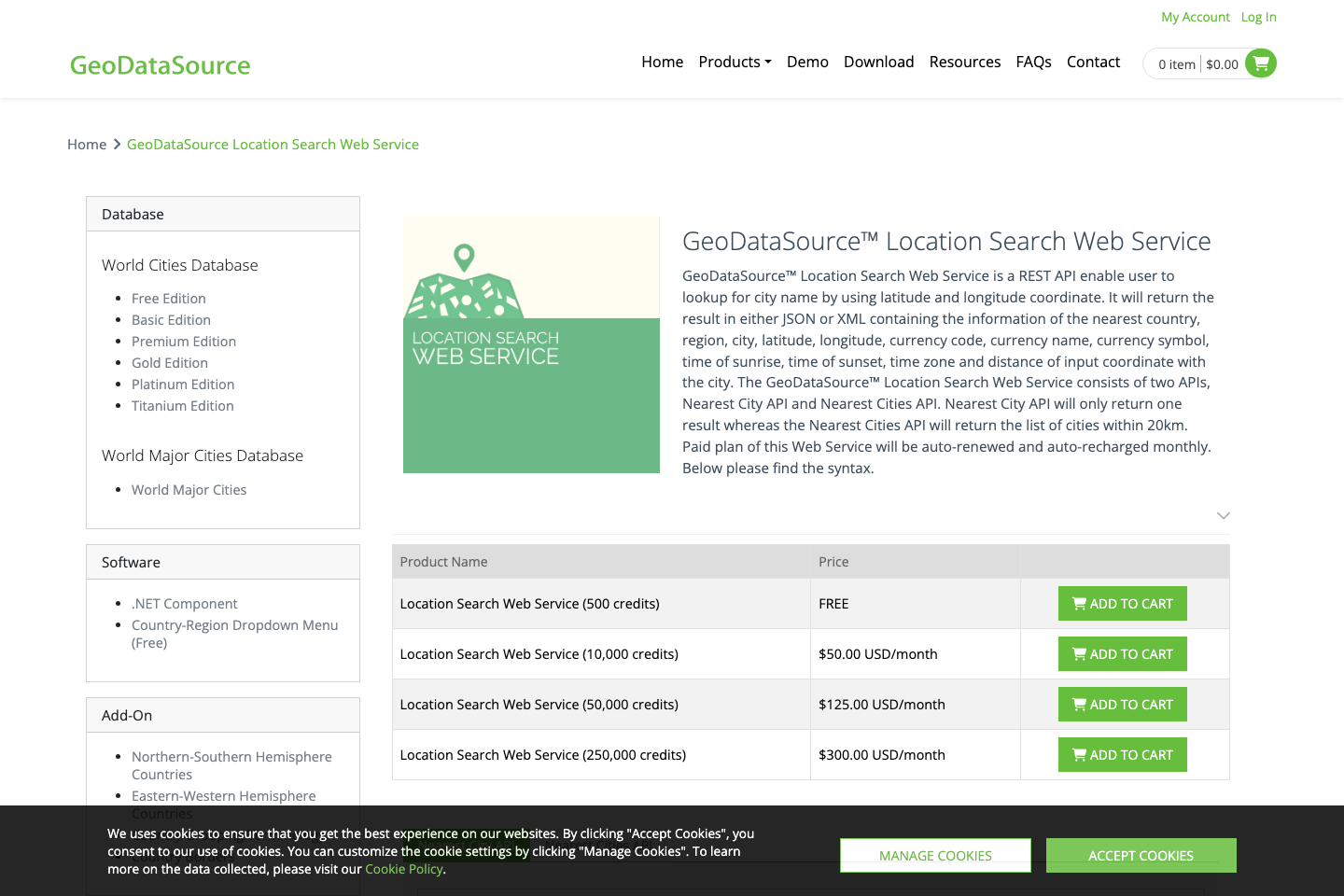
Task: Open the FAQs menu item
Action: [x=1033, y=62]
